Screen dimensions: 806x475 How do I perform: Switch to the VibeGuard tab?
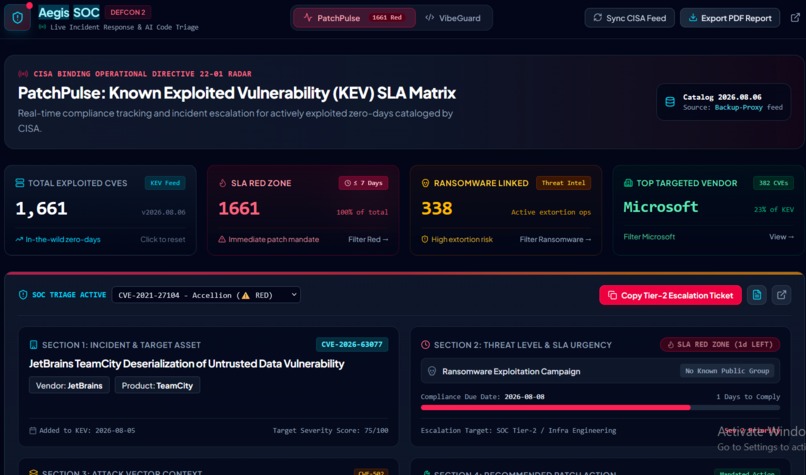pos(453,18)
